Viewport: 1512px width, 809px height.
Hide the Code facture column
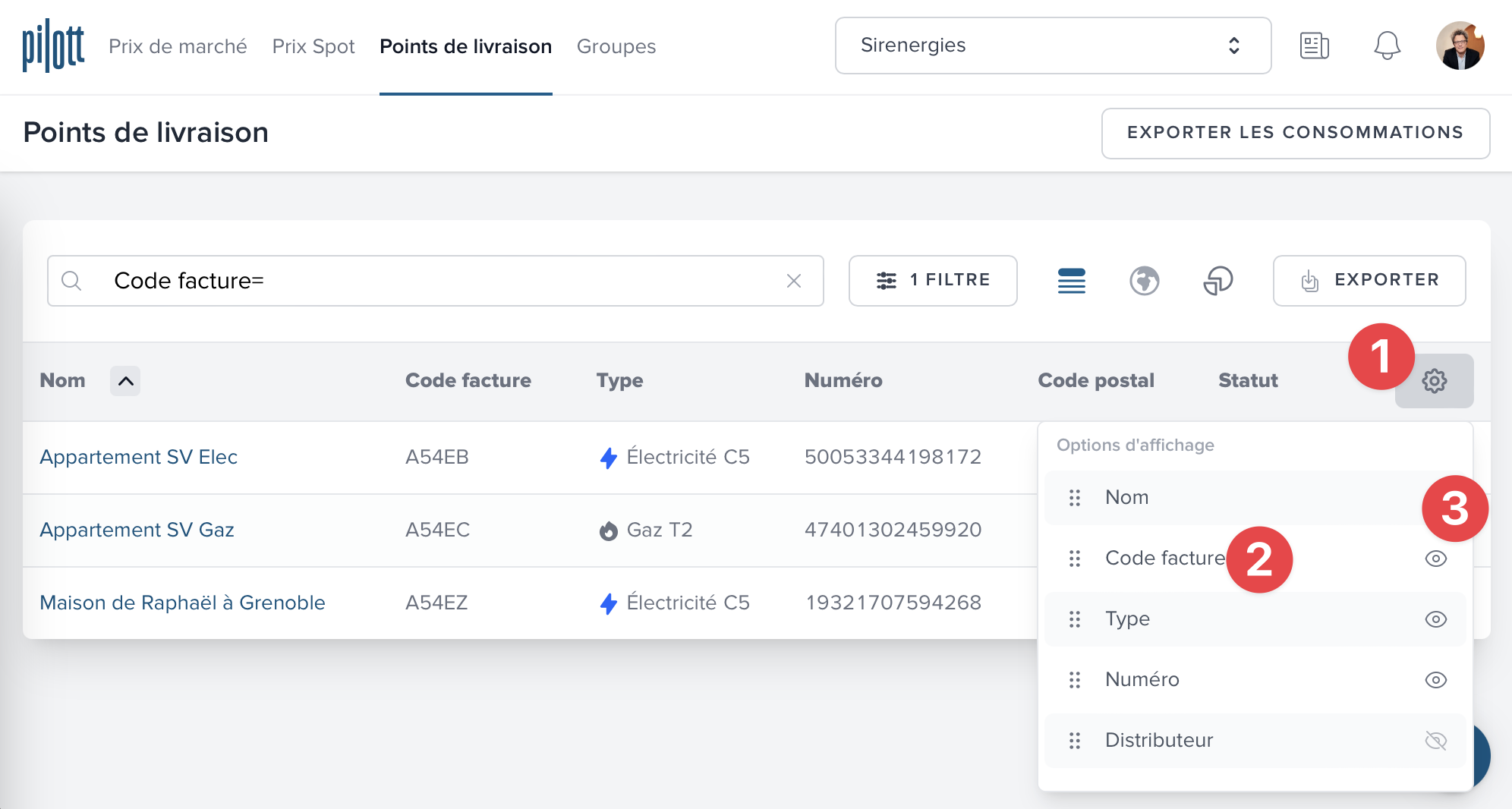(1435, 559)
